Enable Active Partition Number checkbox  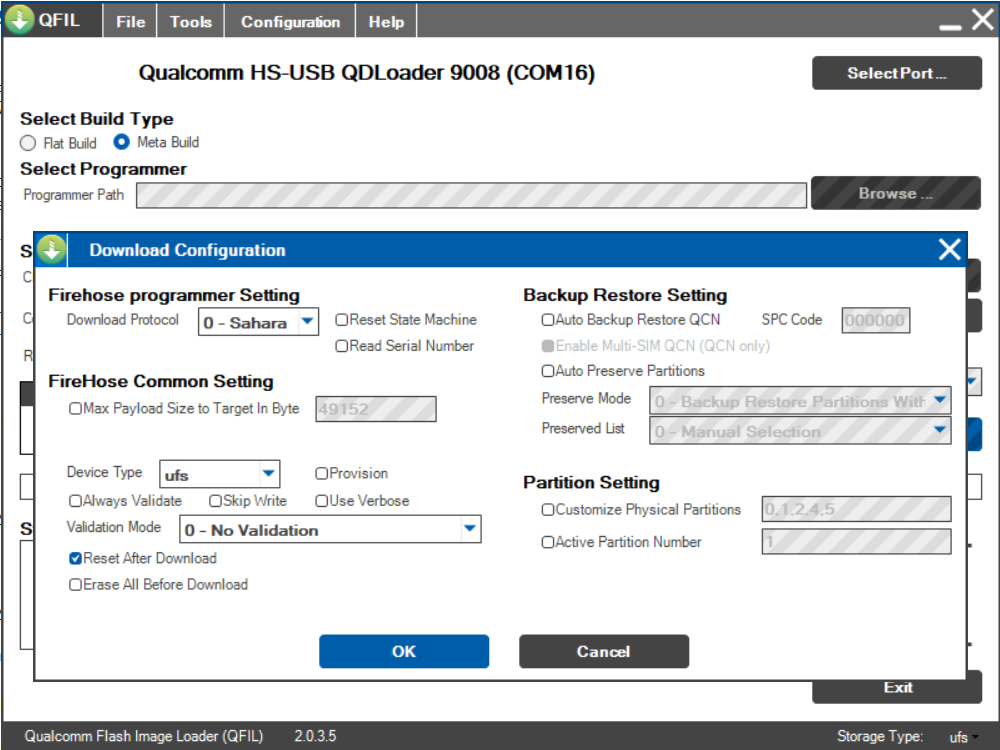click(548, 542)
